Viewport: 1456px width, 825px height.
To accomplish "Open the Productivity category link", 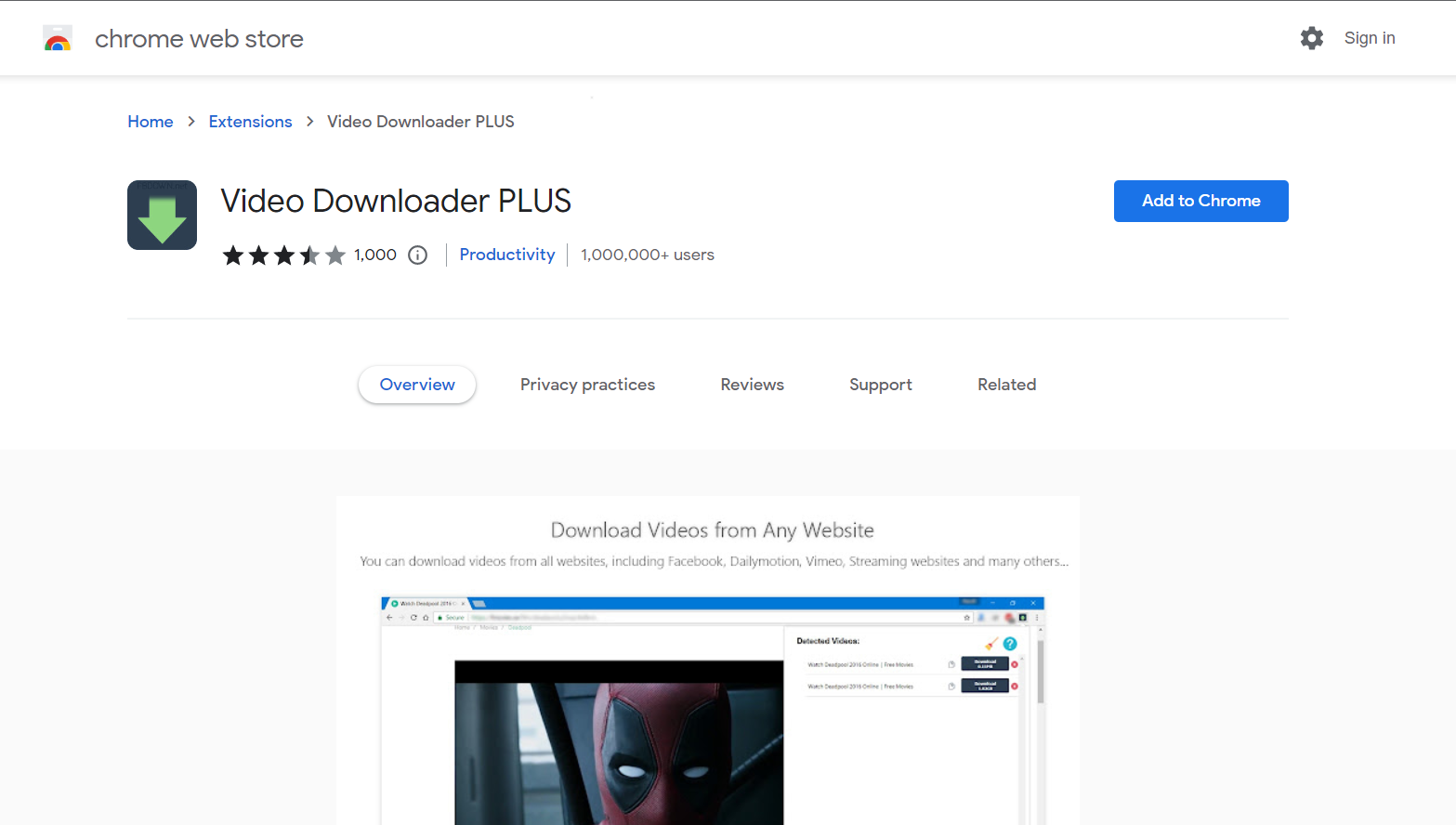I will 506,254.
